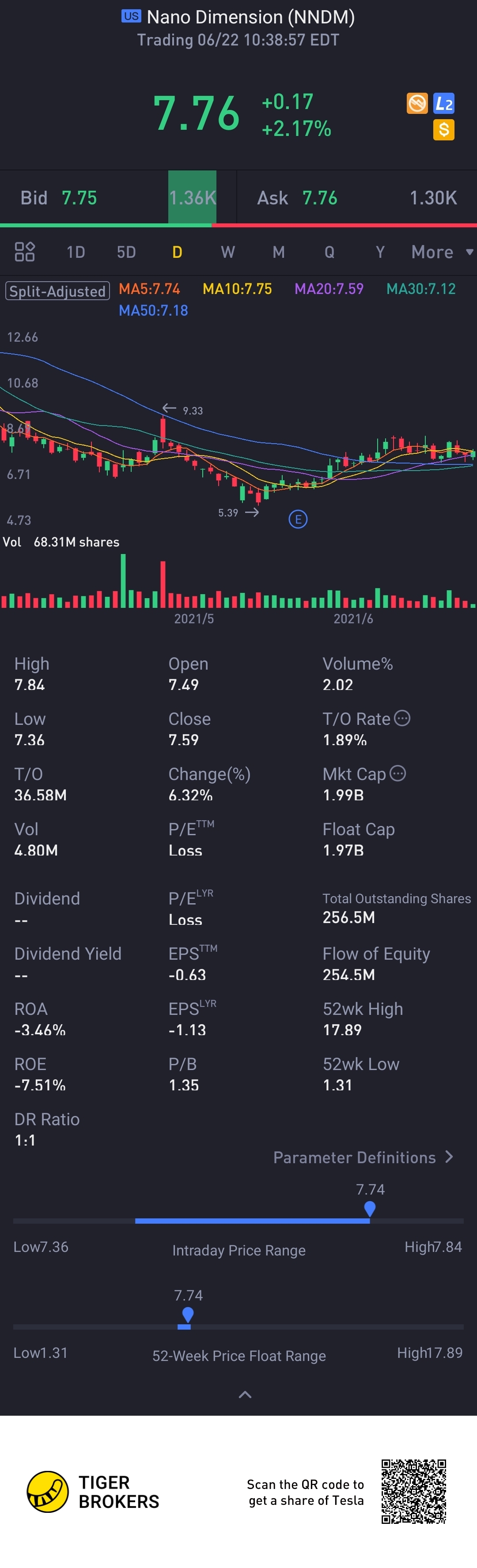Toggle the Split-Adjusted price setting
The height and width of the screenshot is (1568, 477).
(x=57, y=291)
